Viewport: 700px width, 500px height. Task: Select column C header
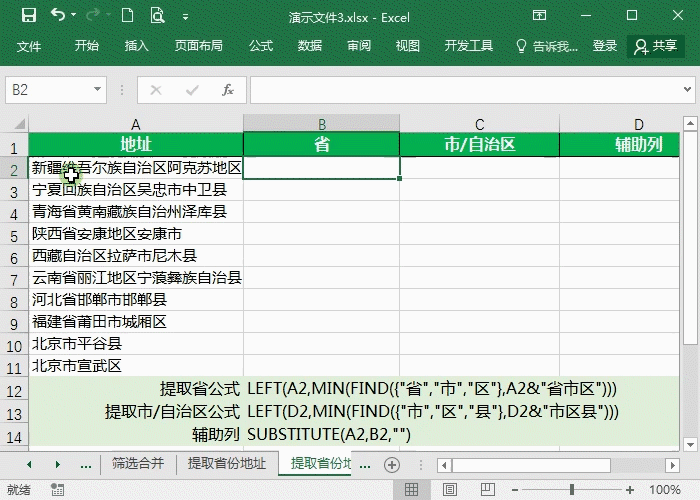click(x=479, y=124)
